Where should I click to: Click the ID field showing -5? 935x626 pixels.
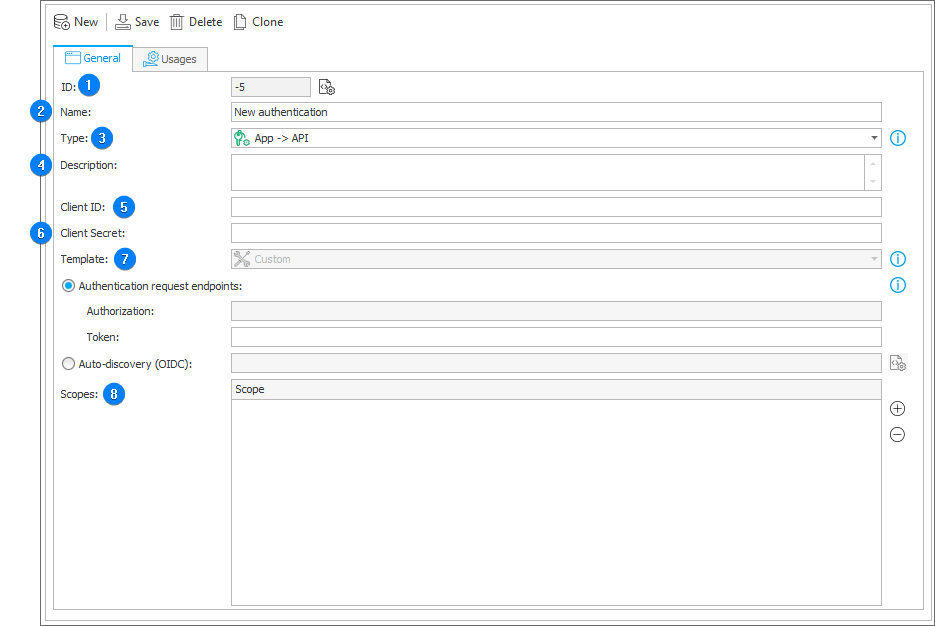pyautogui.click(x=271, y=87)
